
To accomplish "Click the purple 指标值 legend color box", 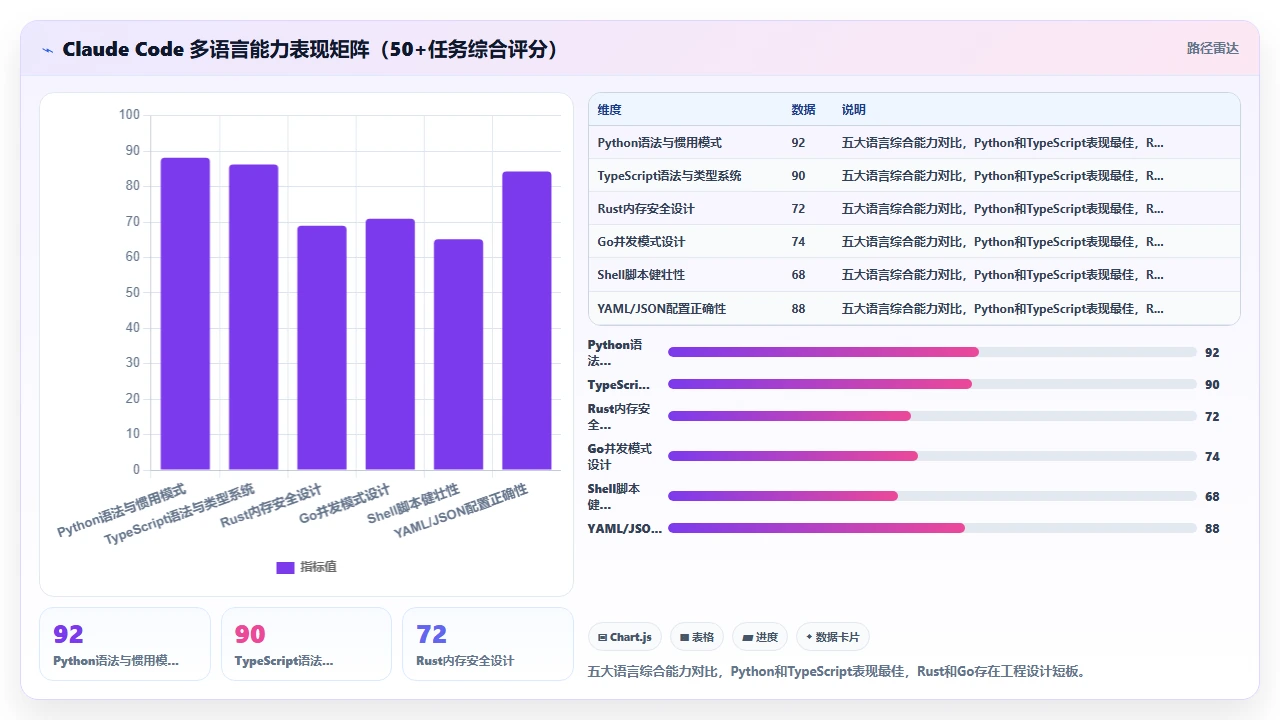I will click(285, 567).
